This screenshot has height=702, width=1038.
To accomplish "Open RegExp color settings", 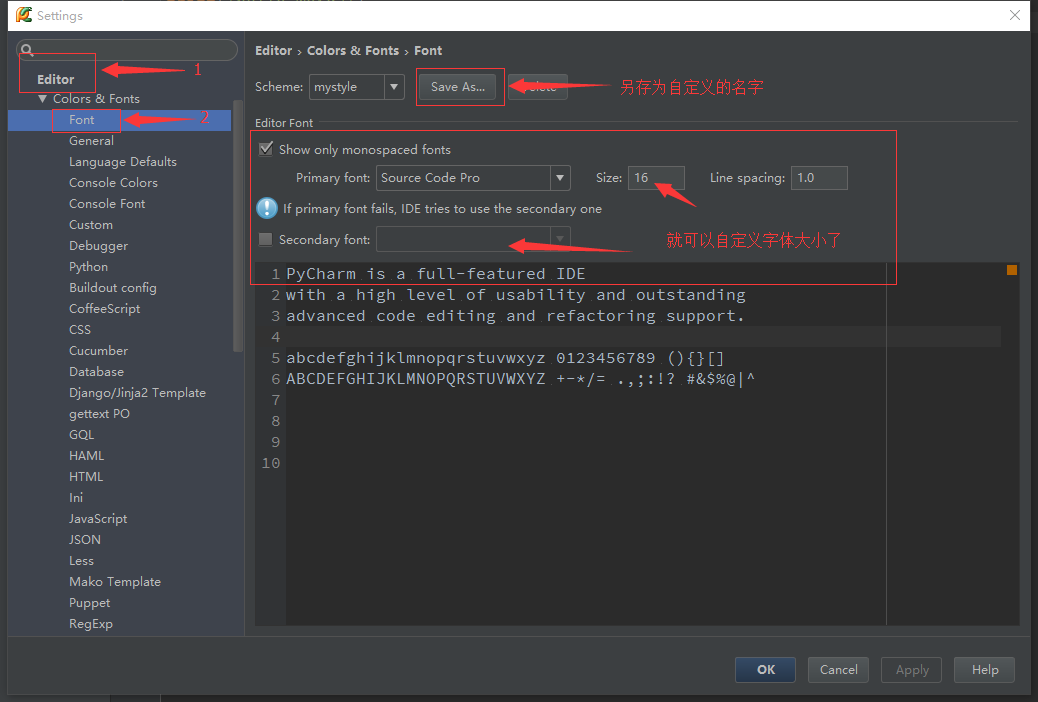I will tap(91, 624).
